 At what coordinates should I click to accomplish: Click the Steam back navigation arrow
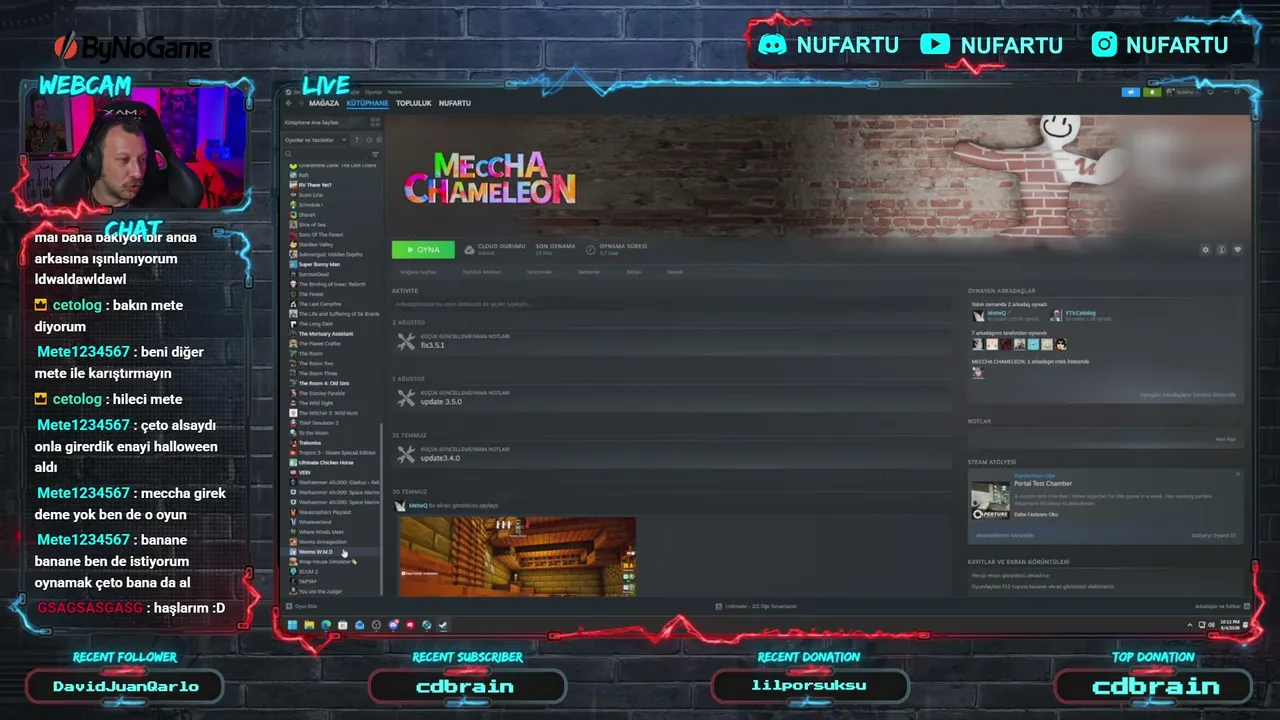tap(289, 103)
